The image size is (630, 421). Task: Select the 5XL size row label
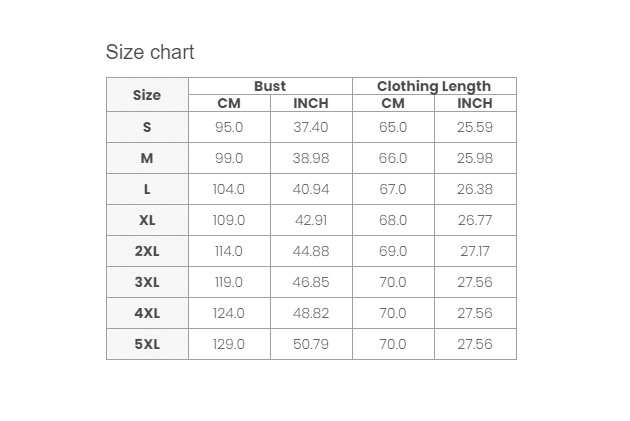coord(147,344)
